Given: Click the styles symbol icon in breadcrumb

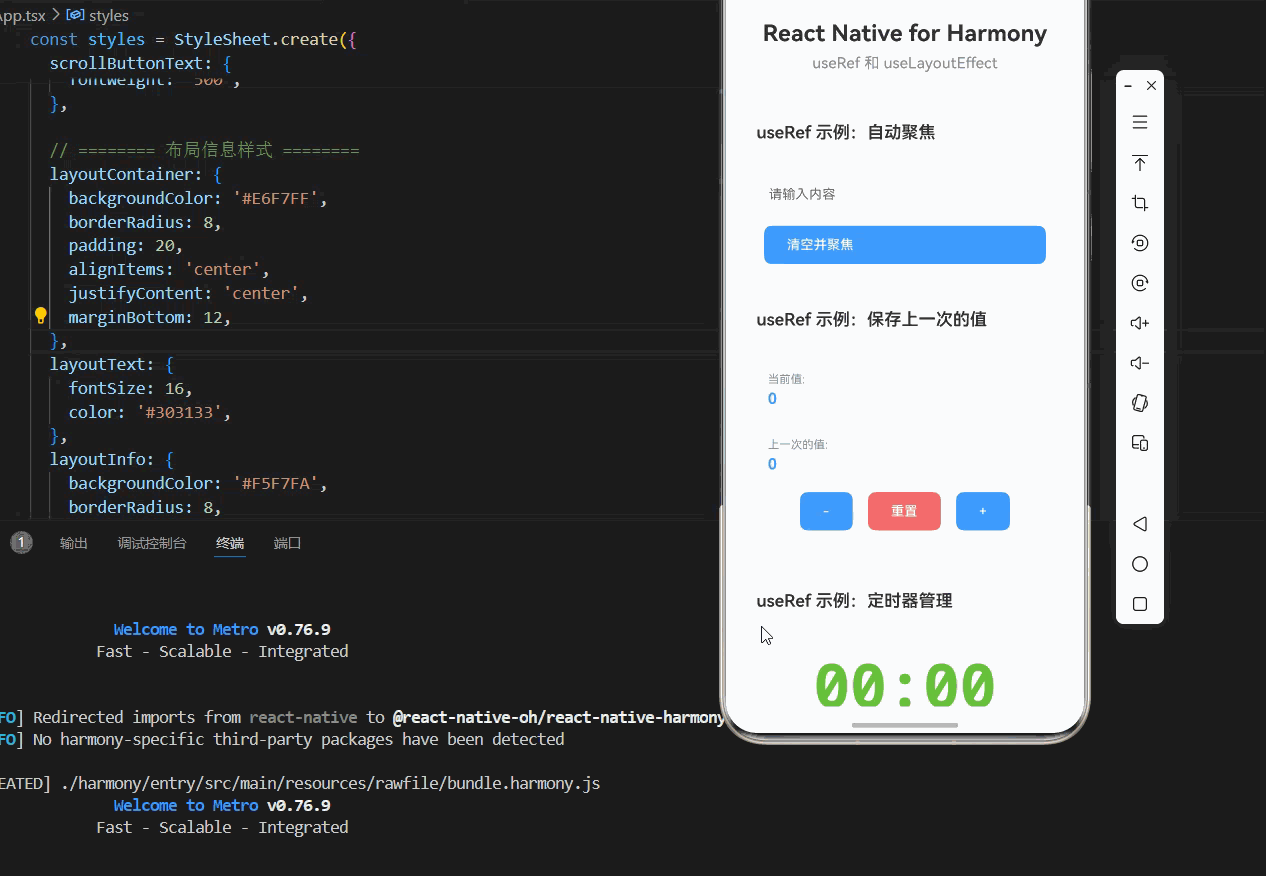Looking at the screenshot, I should pos(74,15).
